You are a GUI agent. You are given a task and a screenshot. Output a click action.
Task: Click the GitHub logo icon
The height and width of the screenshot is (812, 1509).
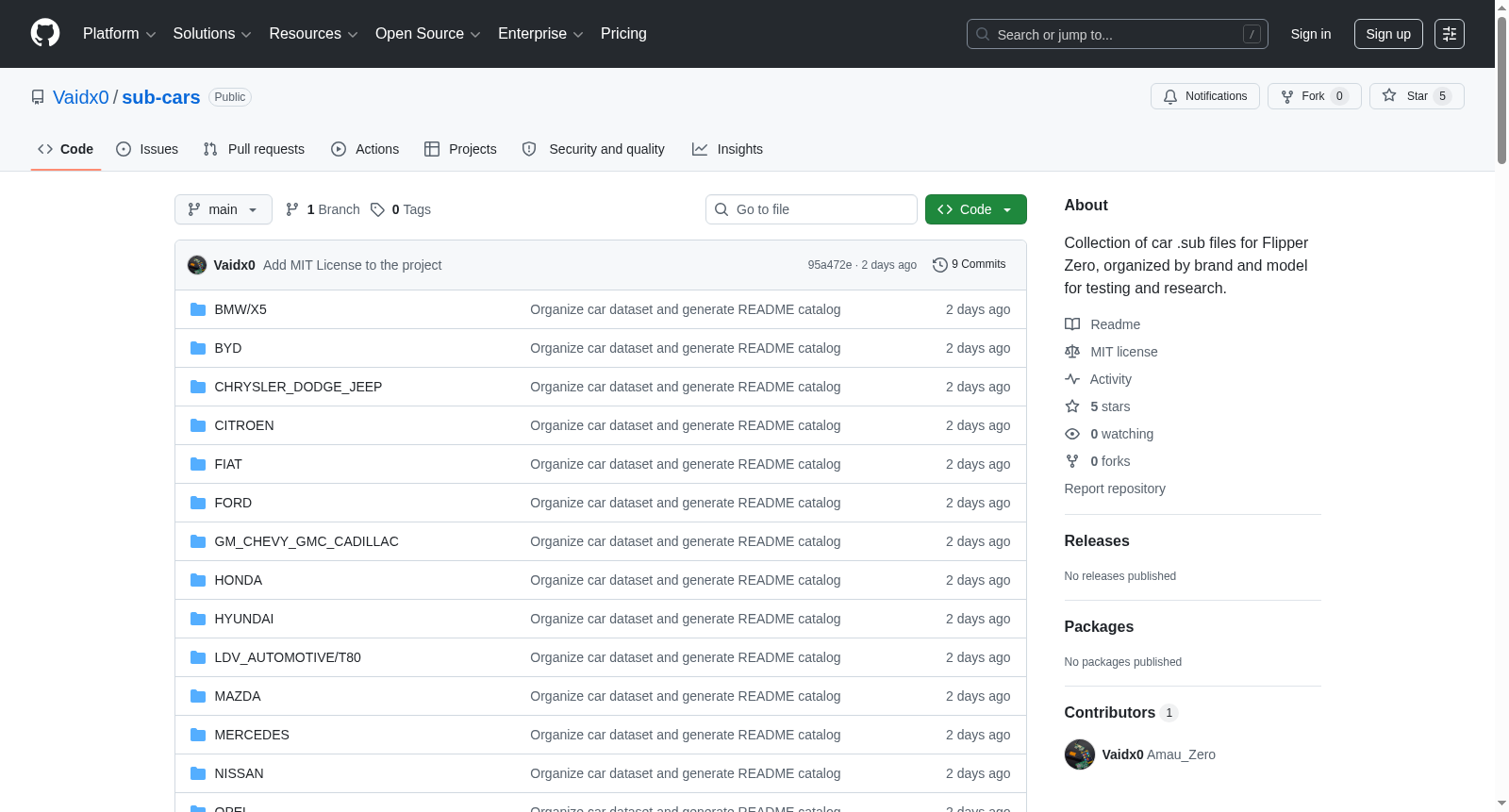click(45, 34)
